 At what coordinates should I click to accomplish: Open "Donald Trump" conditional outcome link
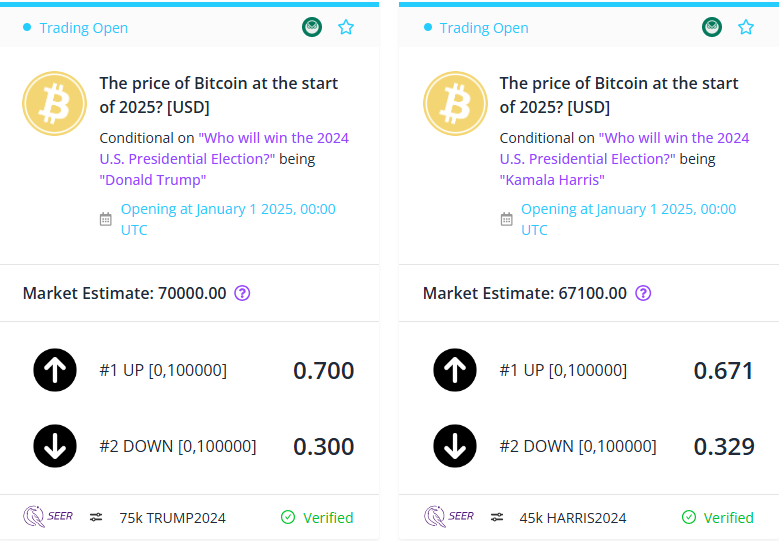click(153, 180)
